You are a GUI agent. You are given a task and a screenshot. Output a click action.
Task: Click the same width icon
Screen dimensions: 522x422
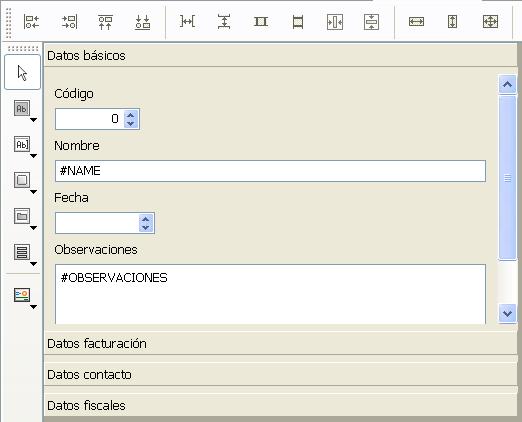tap(261, 22)
